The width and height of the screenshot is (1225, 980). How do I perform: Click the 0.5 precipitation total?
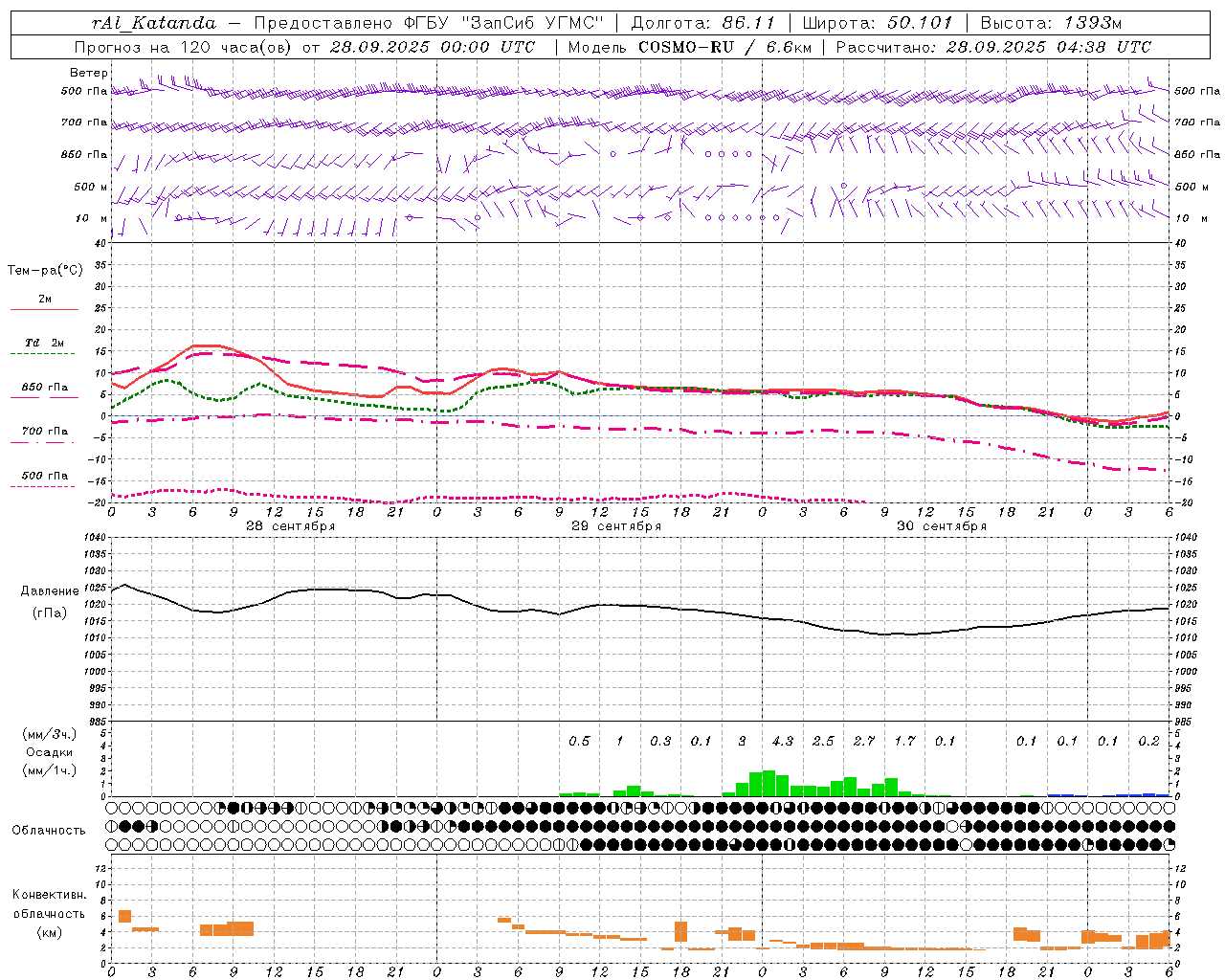[x=579, y=742]
